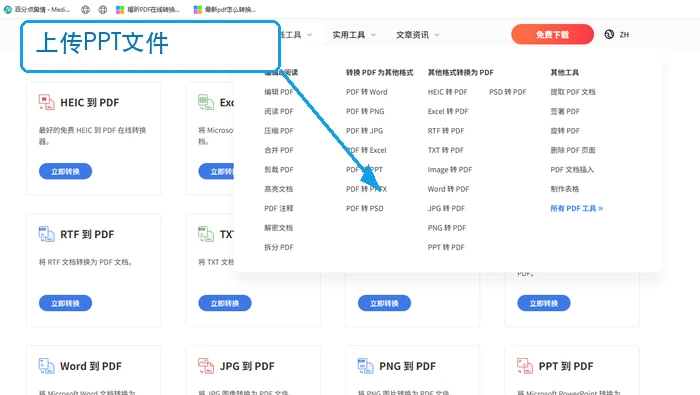Open RTF 转 PDF from the menu
Image resolution: width=700 pixels, height=395 pixels.
pyautogui.click(x=446, y=131)
